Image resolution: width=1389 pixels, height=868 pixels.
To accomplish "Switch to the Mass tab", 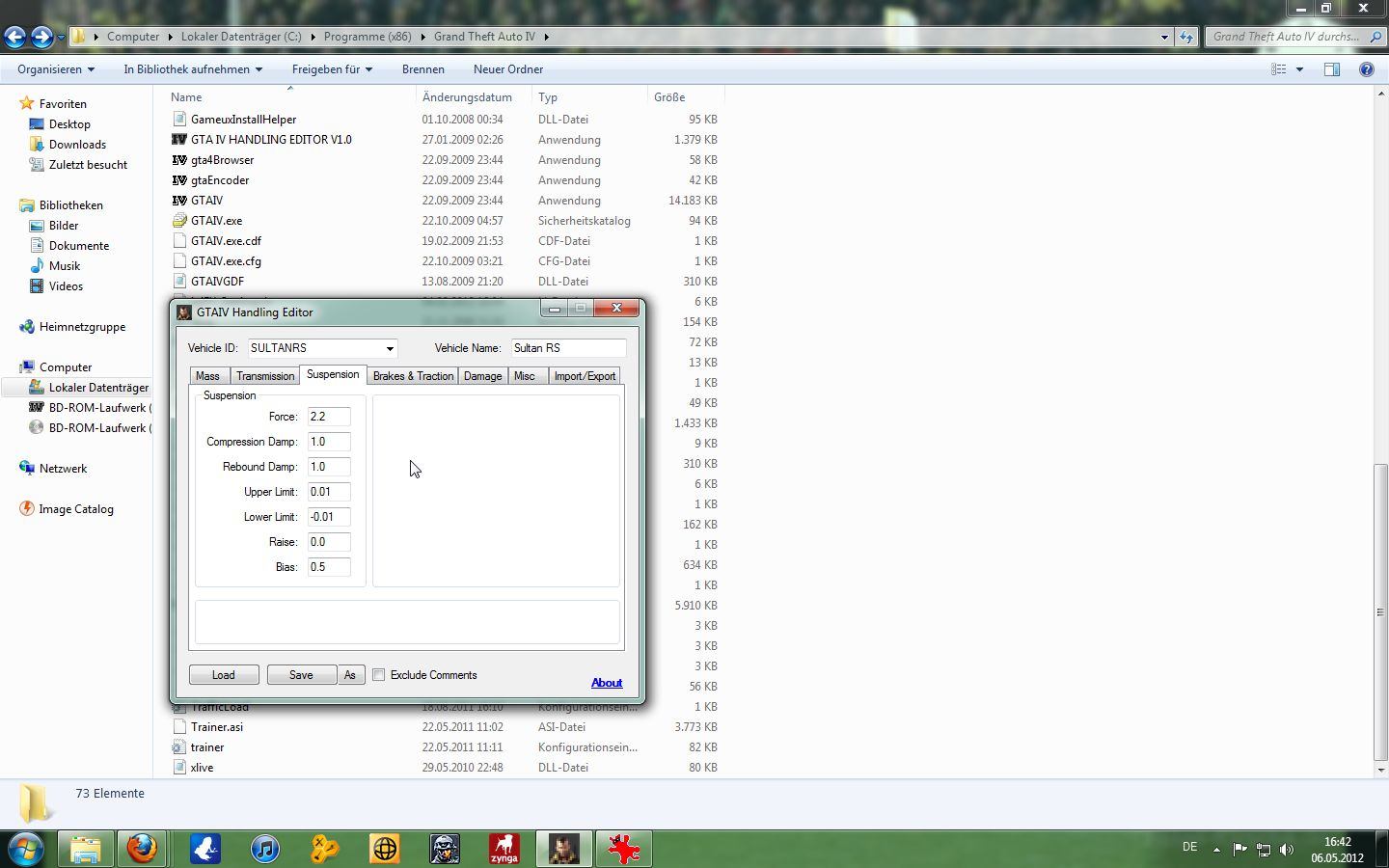I will click(207, 376).
